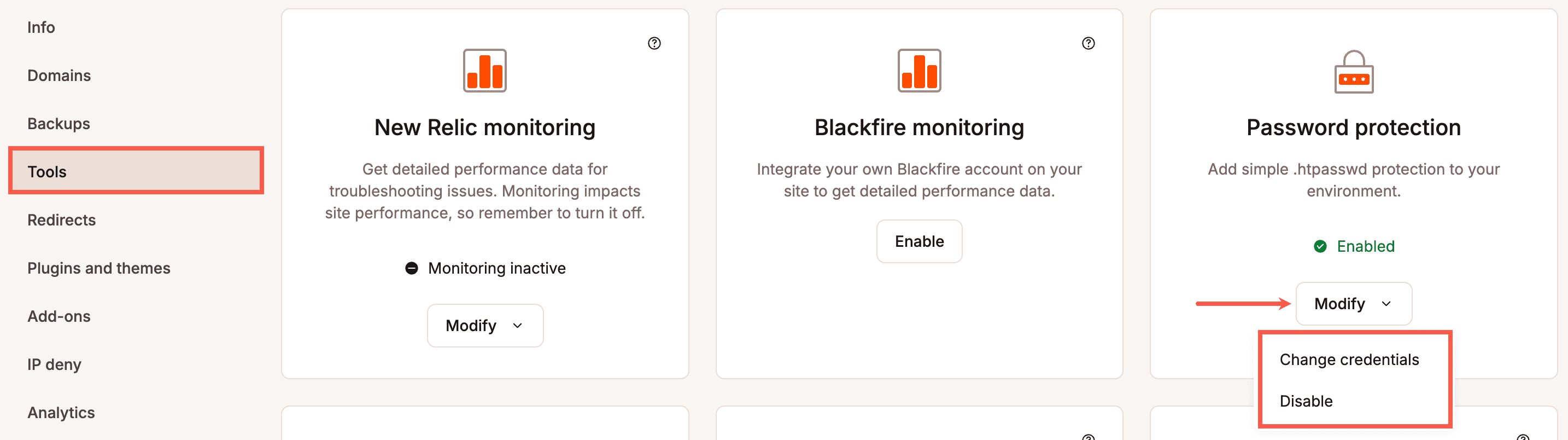
Task: Navigate to Redirects
Action: click(x=61, y=220)
